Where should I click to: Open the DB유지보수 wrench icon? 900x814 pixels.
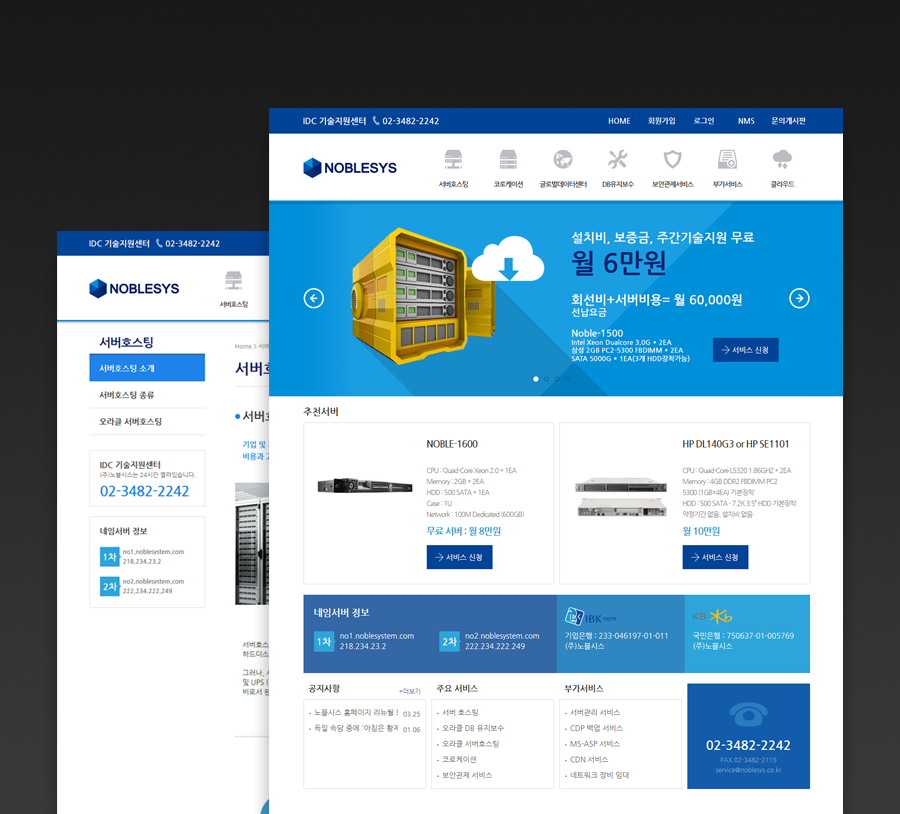click(617, 160)
